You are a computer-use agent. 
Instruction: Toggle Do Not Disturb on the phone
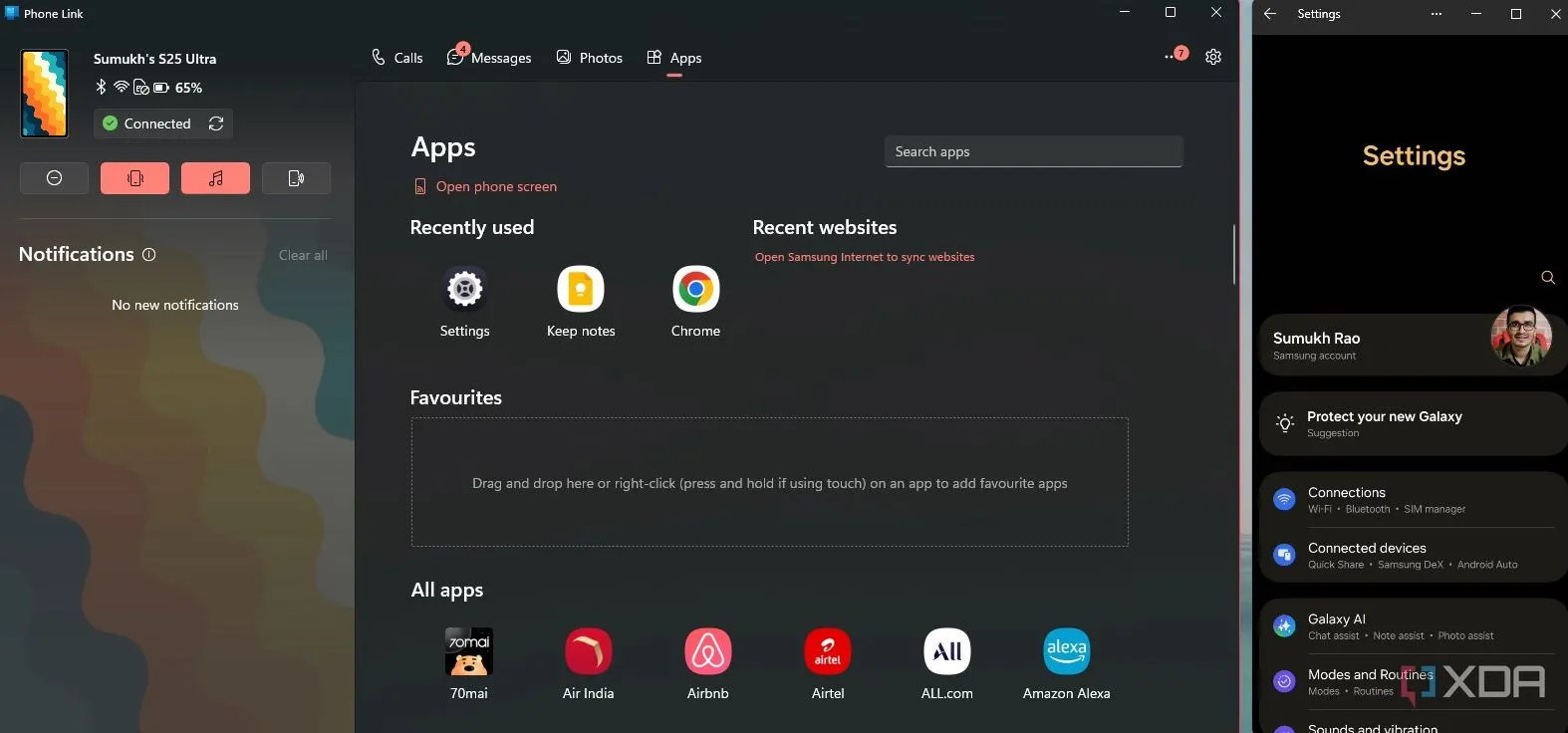coord(55,178)
